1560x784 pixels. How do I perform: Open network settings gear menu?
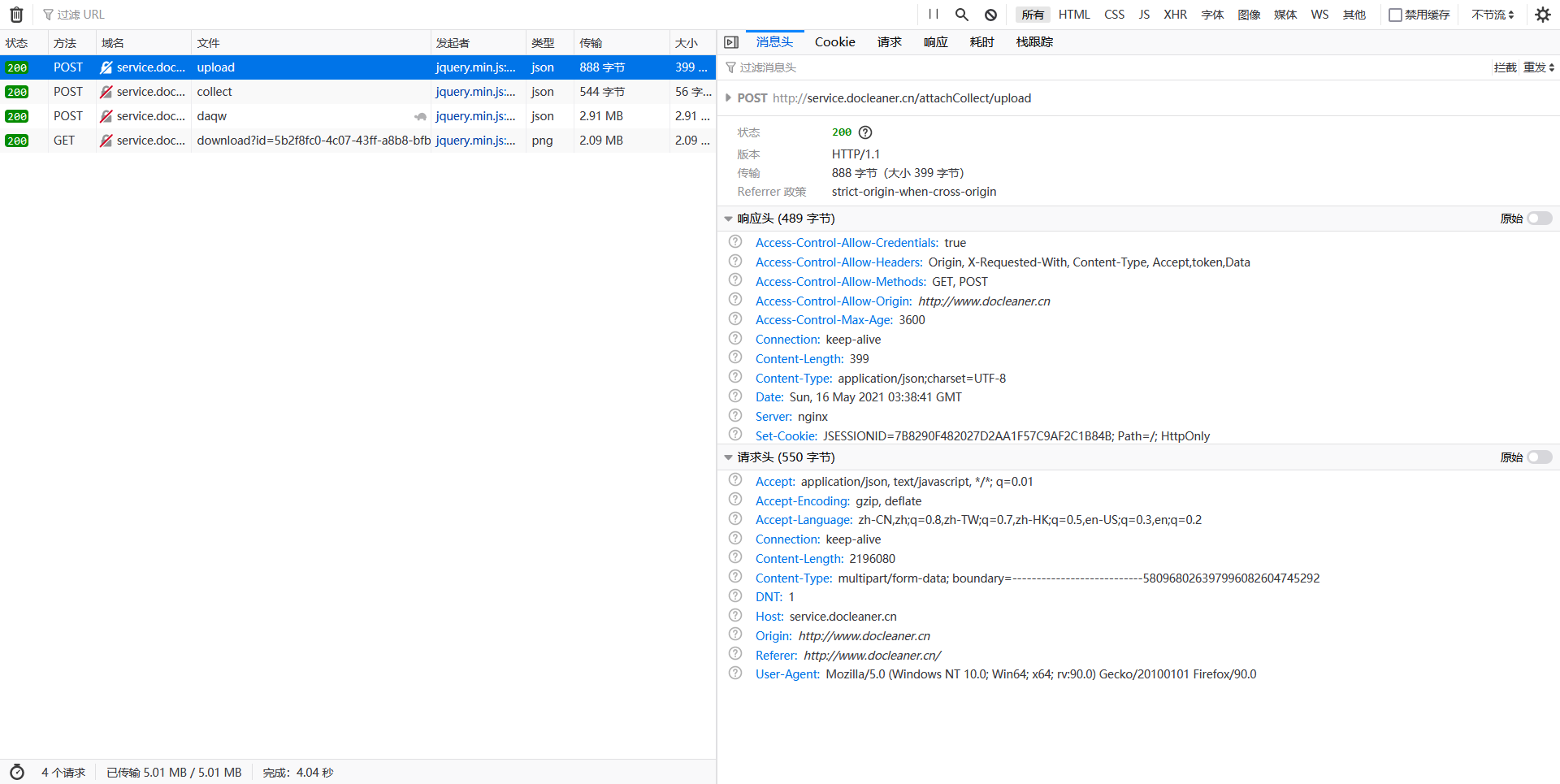(x=1543, y=15)
